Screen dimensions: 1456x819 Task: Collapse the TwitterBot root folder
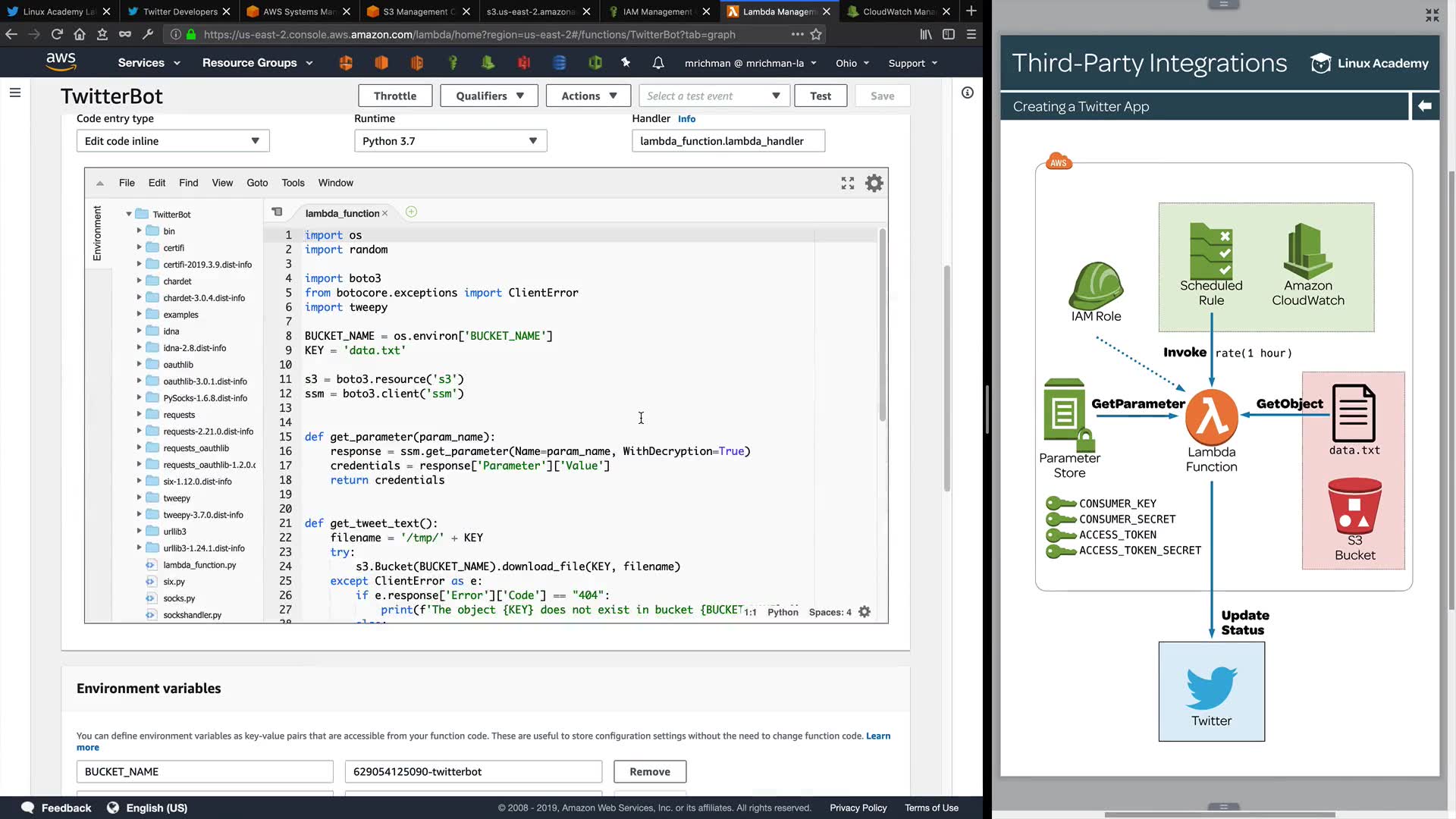tap(129, 215)
